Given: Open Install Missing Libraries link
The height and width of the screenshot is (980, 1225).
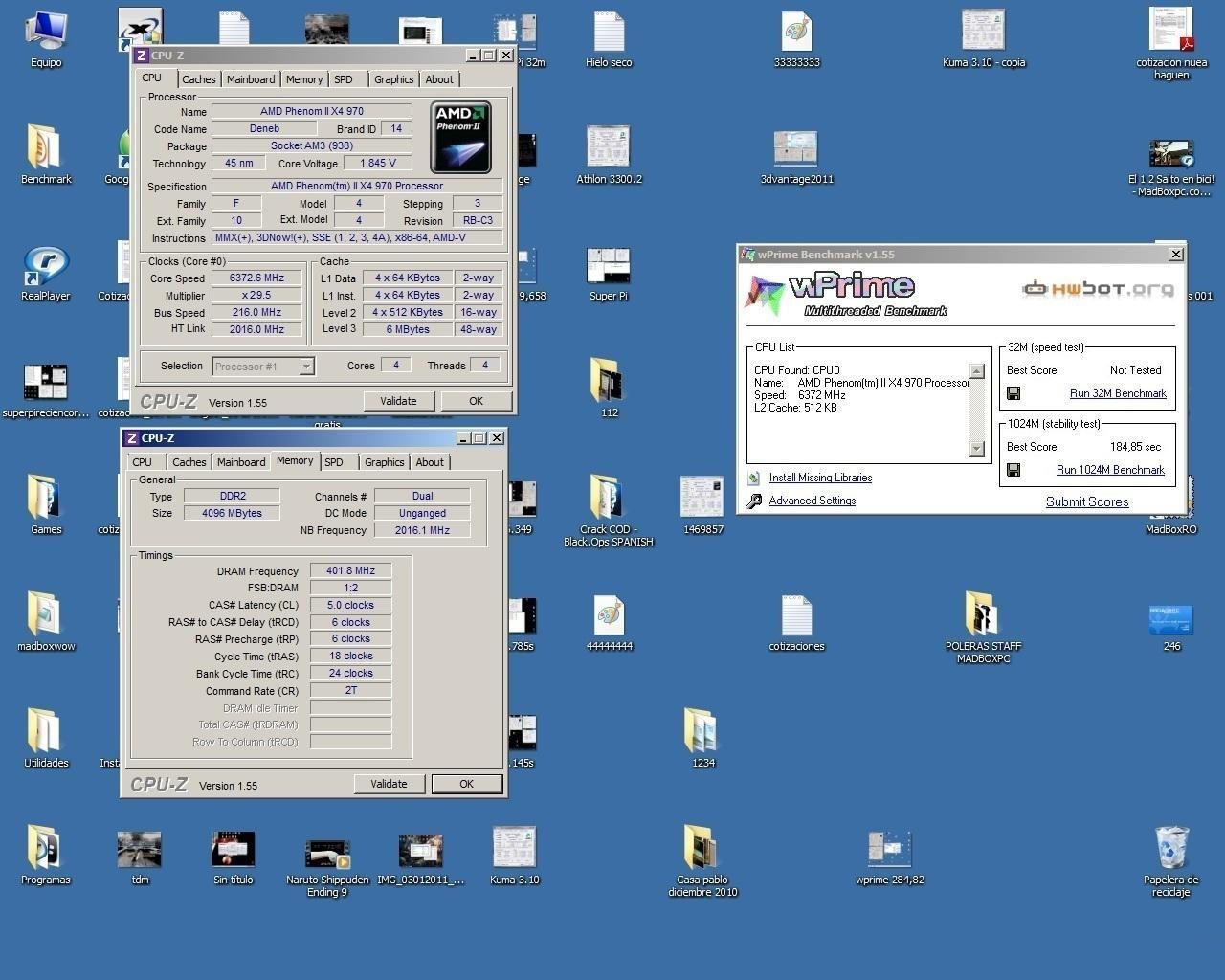Looking at the screenshot, I should point(820,478).
